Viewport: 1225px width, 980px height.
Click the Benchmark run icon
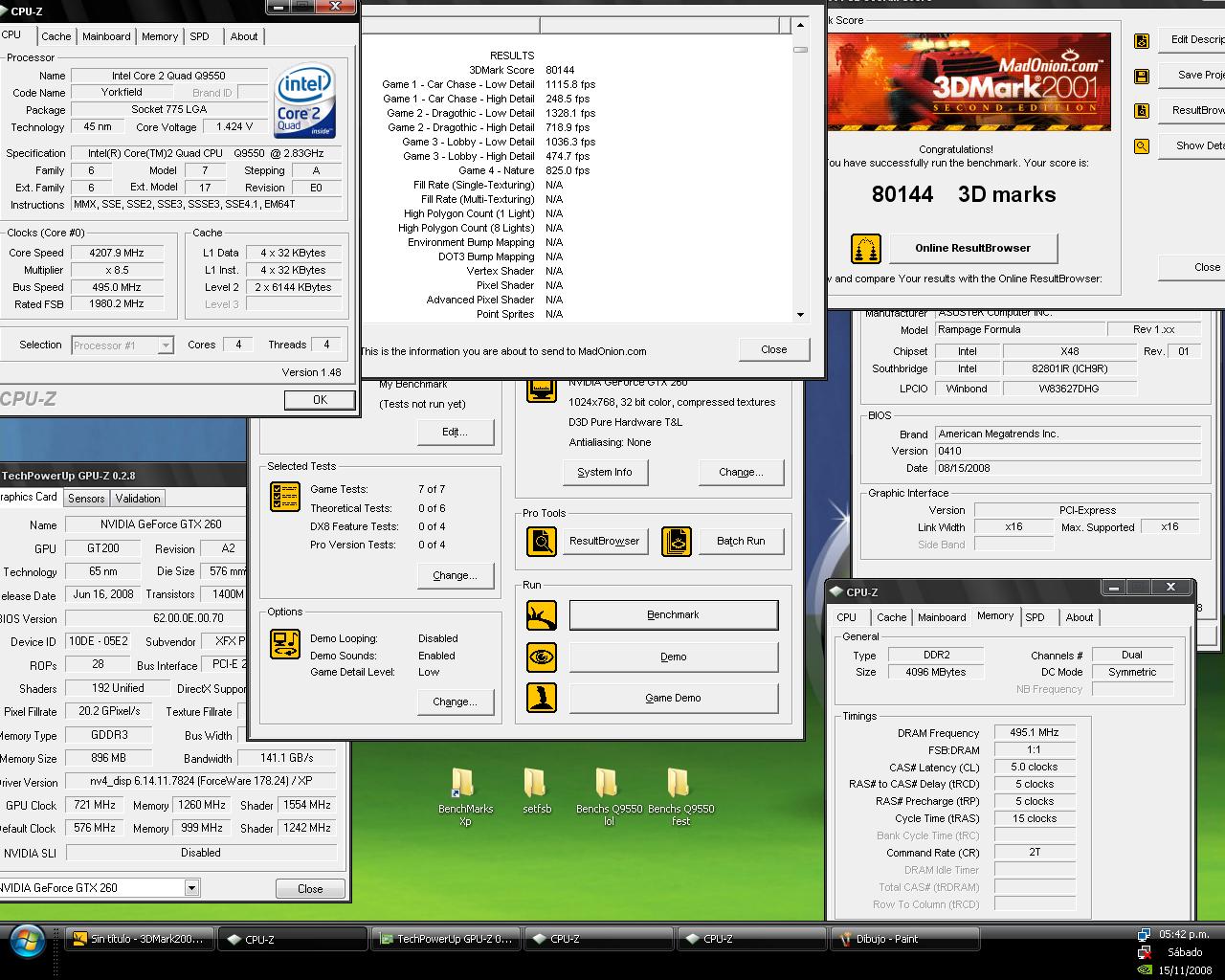coord(542,615)
